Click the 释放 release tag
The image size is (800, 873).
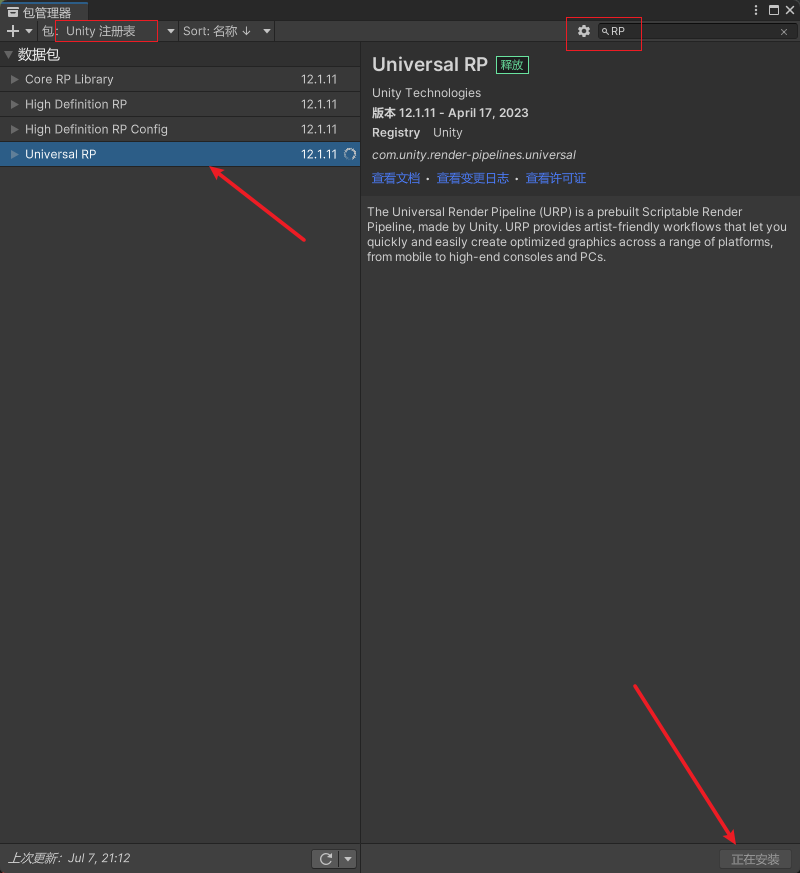coord(512,65)
